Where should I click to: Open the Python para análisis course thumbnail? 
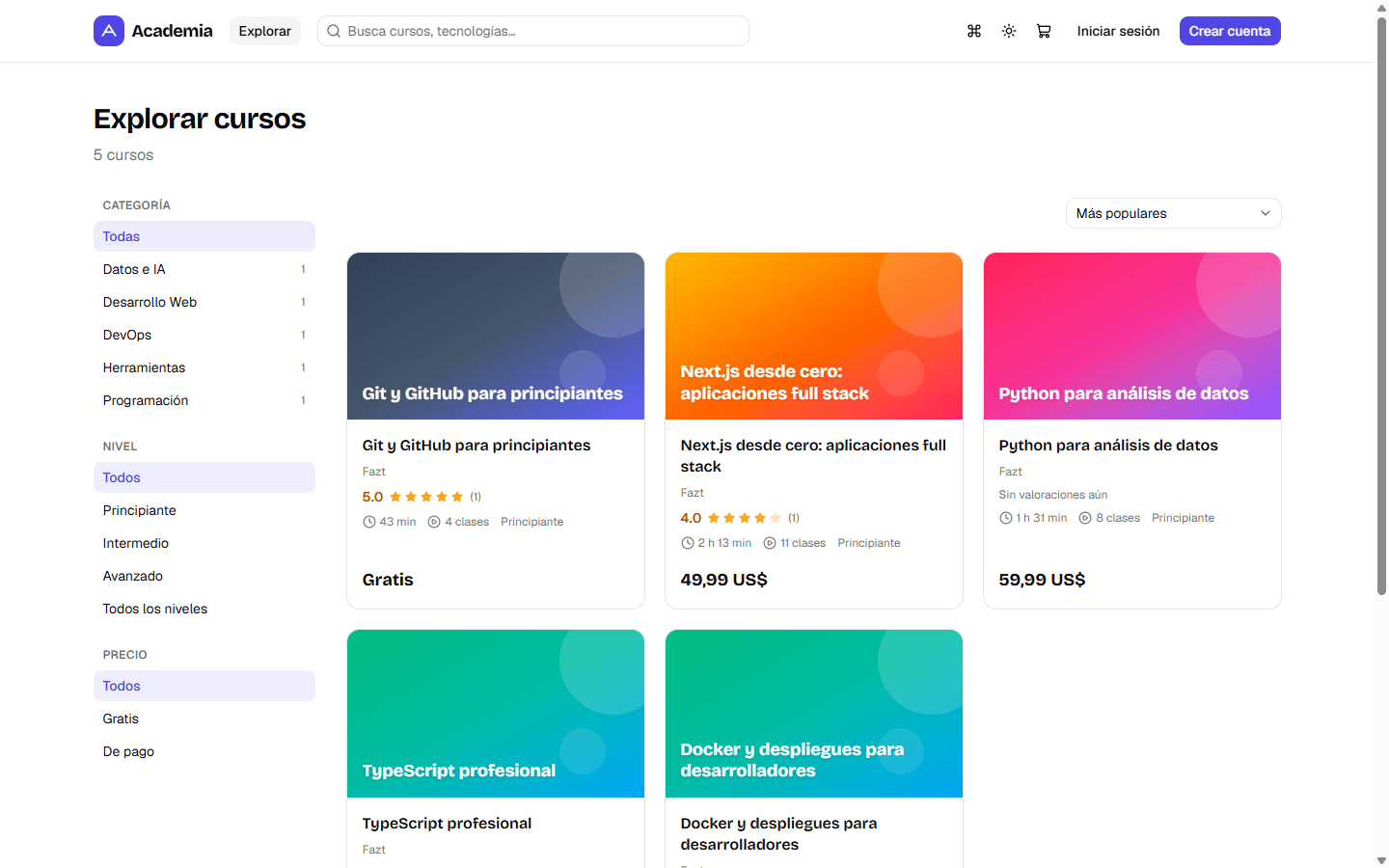1132,336
